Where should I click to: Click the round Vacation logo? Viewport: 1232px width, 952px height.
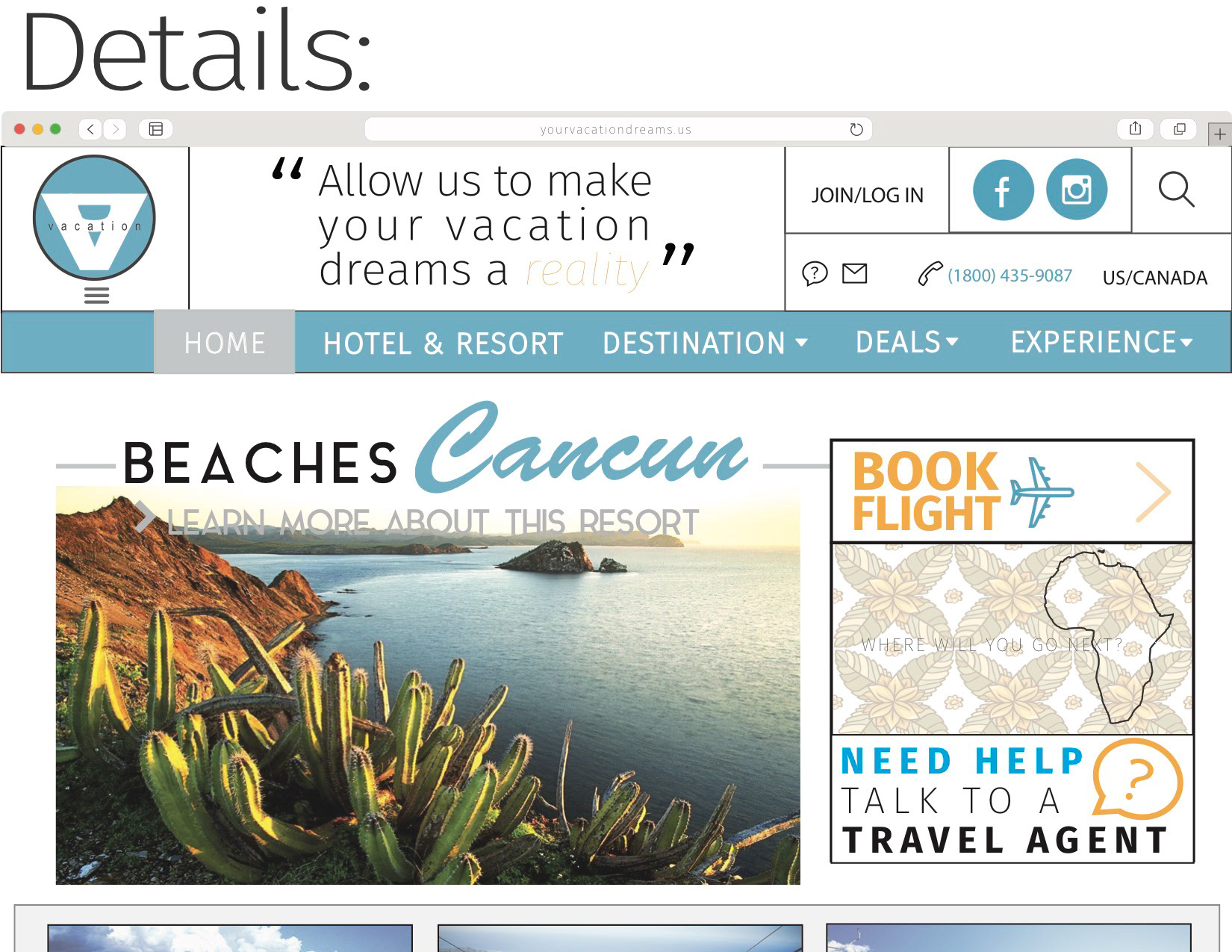(x=94, y=217)
